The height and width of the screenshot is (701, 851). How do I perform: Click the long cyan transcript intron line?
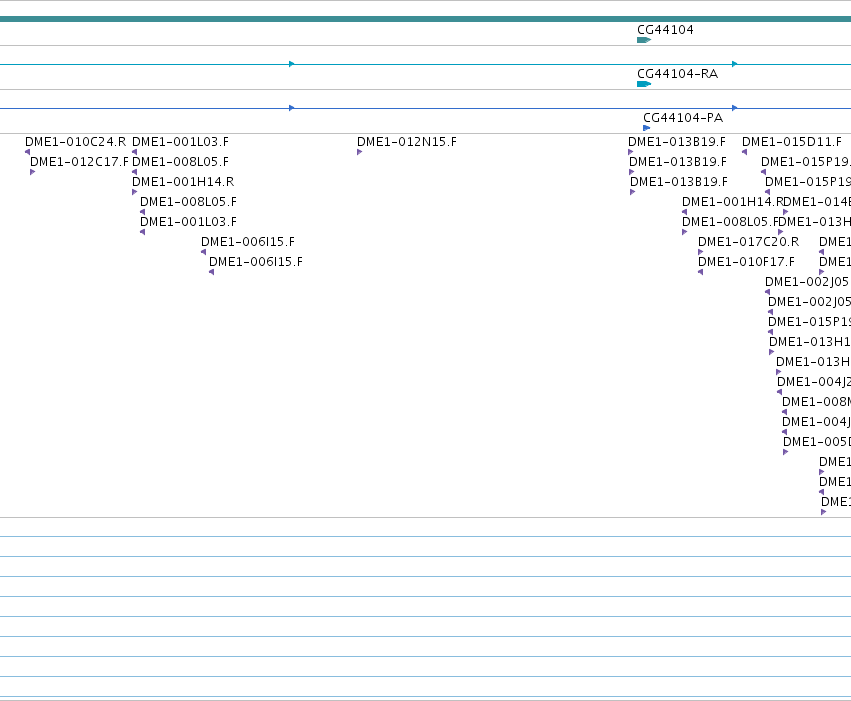(426, 64)
